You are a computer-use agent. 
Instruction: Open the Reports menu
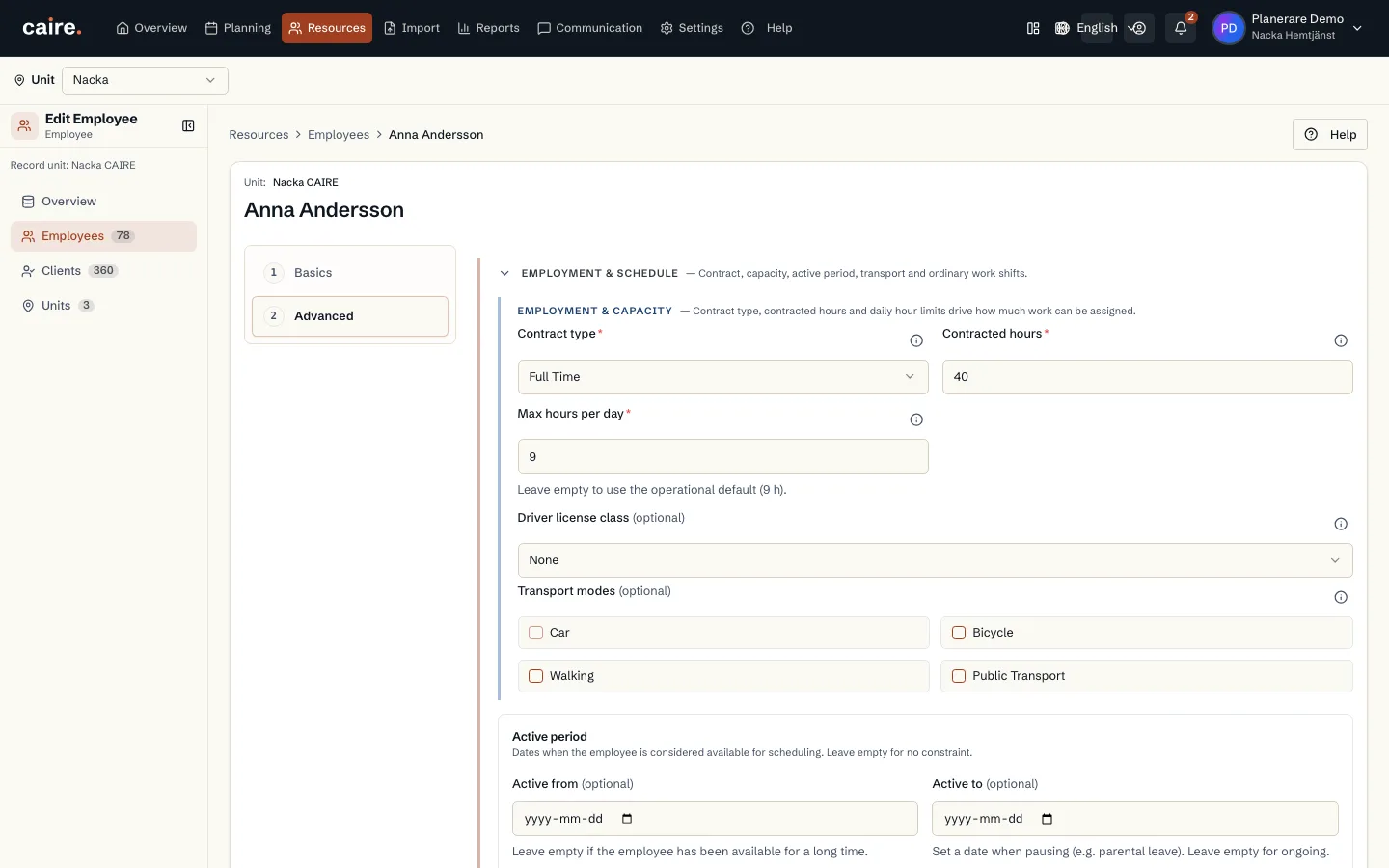click(x=488, y=28)
